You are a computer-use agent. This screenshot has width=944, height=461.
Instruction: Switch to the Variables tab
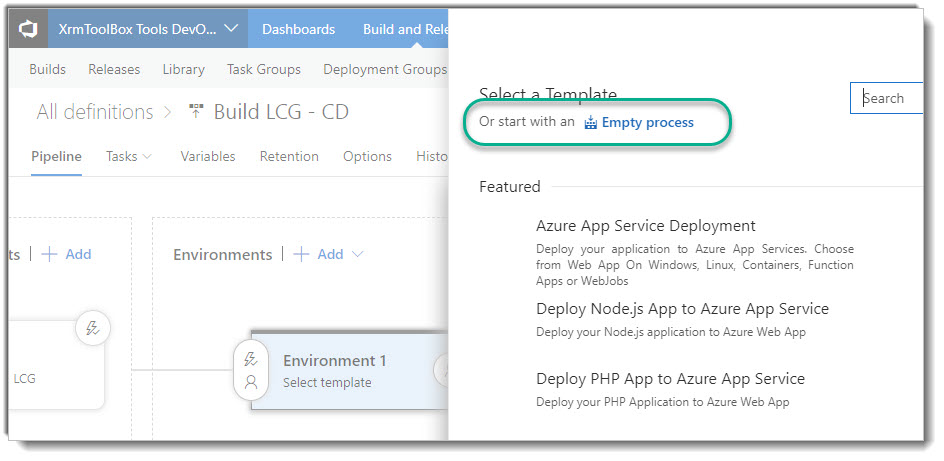(208, 156)
